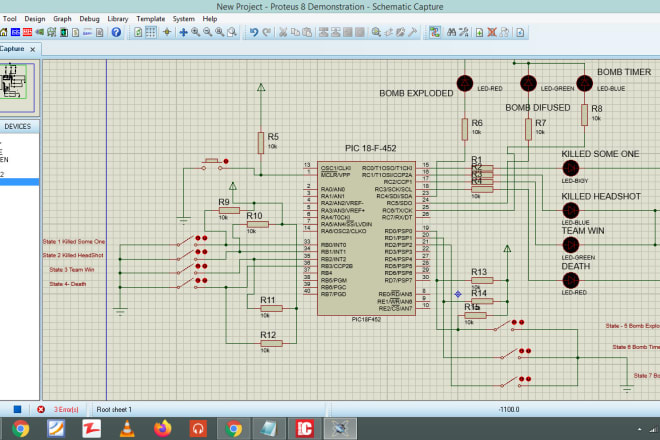Pick parts from libraries icon
Viewport: 660px width, 440px height.
coord(376,32)
